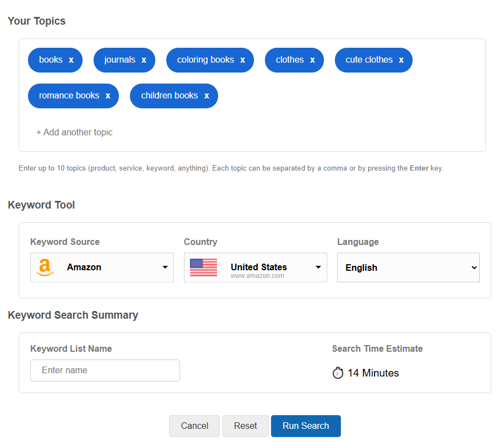Open the Country dropdown
Screen dimensions: 500x448
(x=255, y=267)
